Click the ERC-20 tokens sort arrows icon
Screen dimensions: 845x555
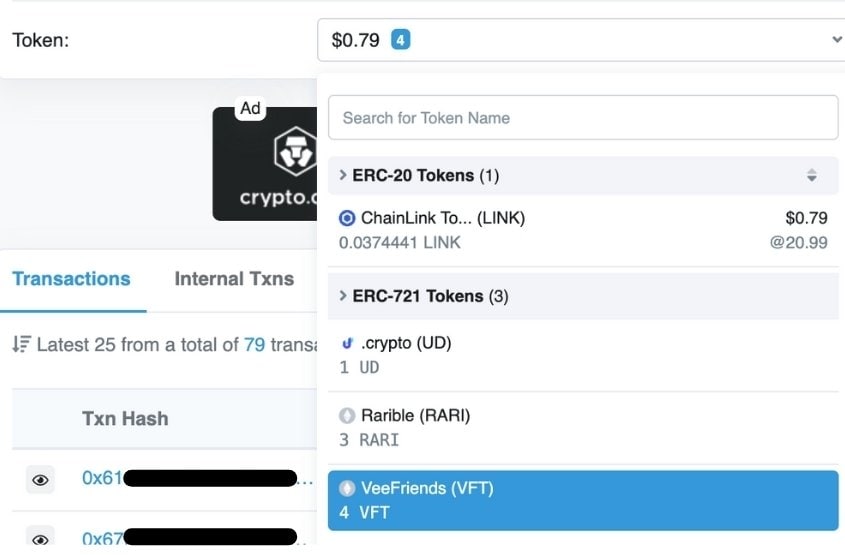812,175
